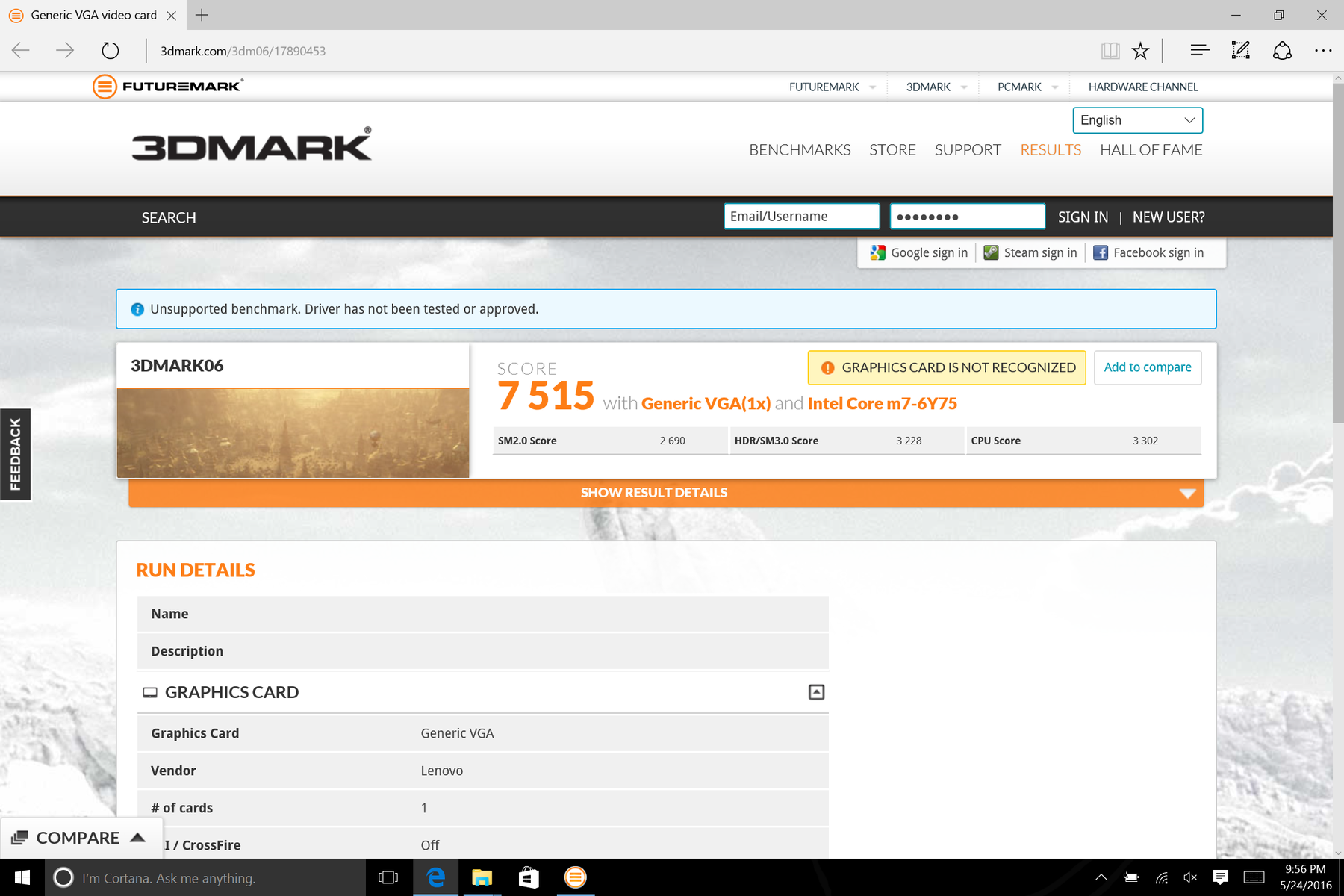Go back with the browser back arrow
Image resolution: width=1344 pixels, height=896 pixels.
(x=21, y=51)
